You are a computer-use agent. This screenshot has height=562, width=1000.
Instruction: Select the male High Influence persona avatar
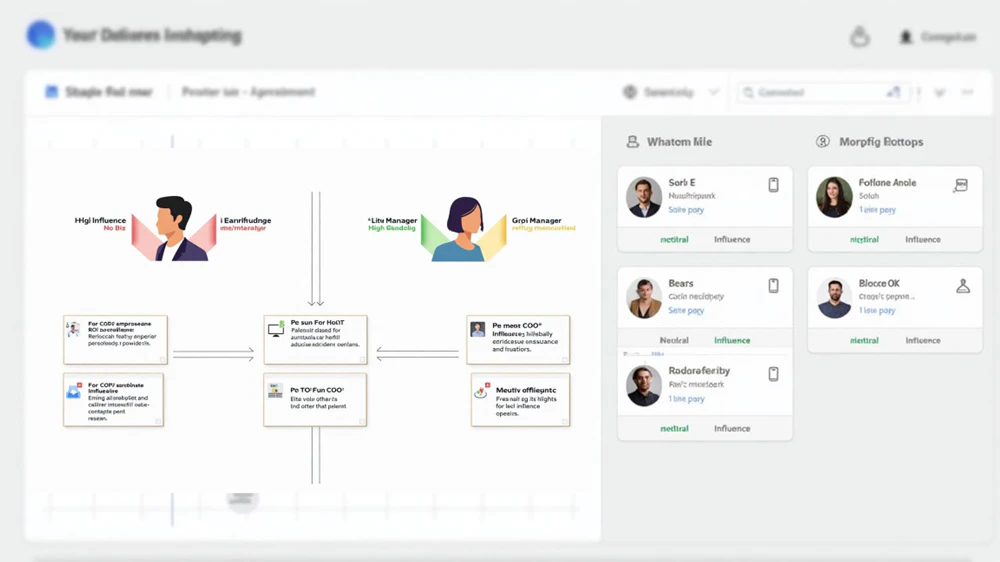tap(173, 228)
